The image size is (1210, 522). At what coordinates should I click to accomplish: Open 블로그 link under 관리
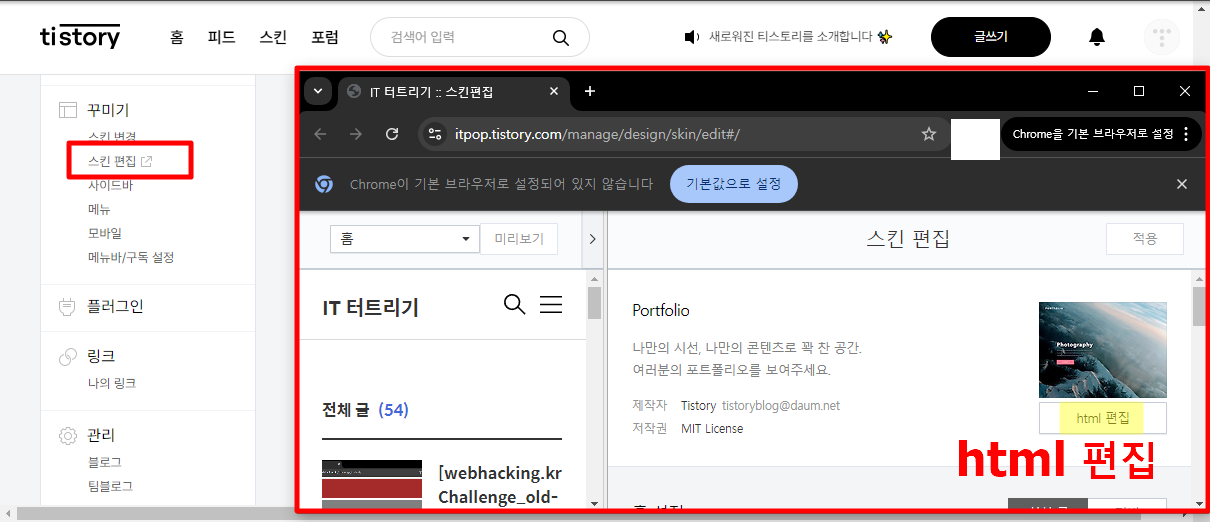(105, 462)
